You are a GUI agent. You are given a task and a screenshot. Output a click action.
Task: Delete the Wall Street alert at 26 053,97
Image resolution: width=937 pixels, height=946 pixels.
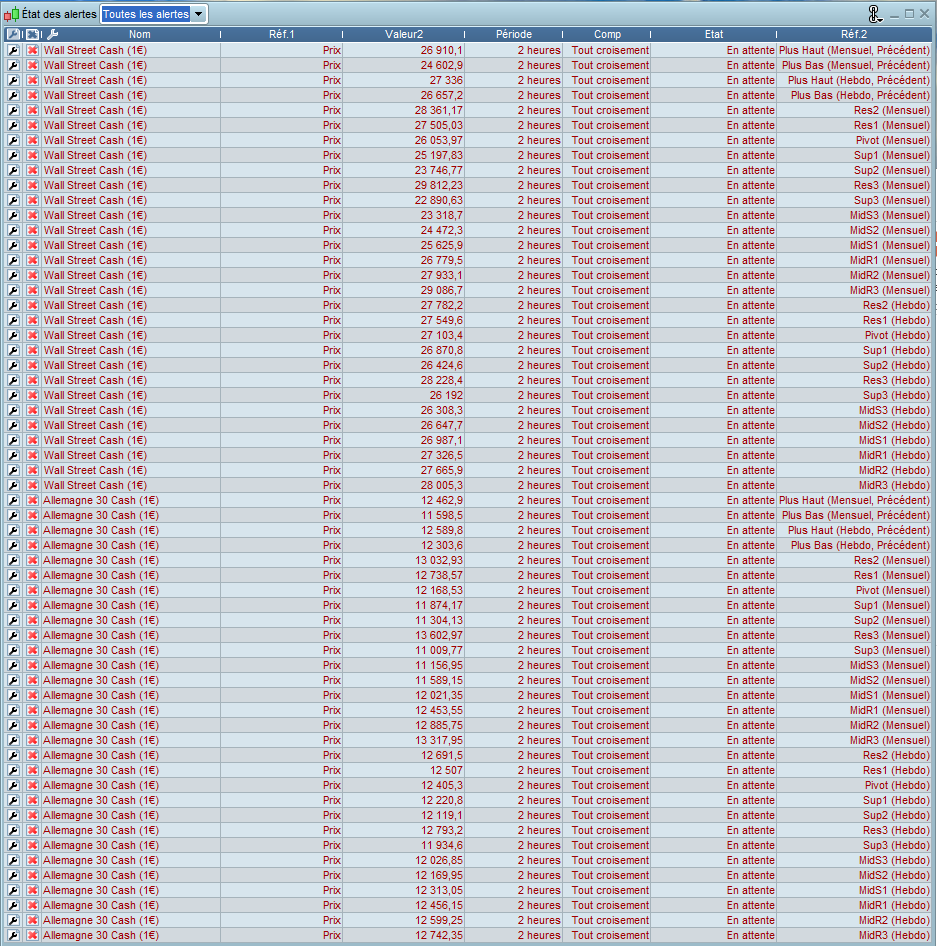pos(33,140)
